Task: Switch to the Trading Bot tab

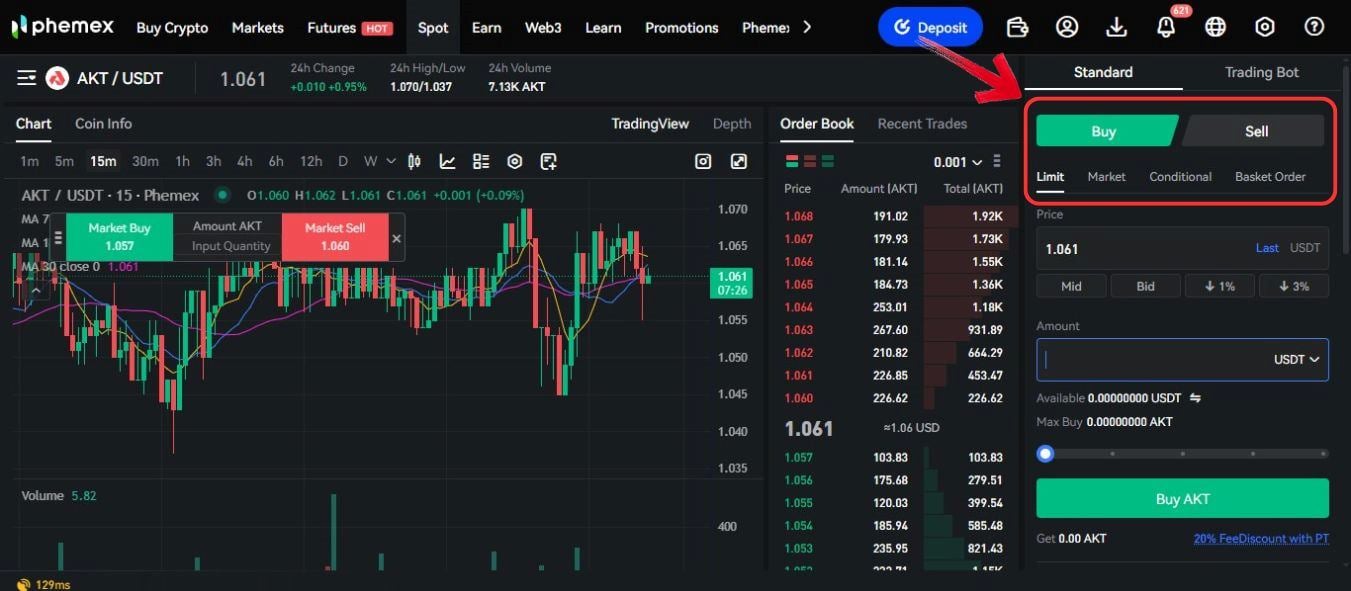Action: [x=1262, y=72]
